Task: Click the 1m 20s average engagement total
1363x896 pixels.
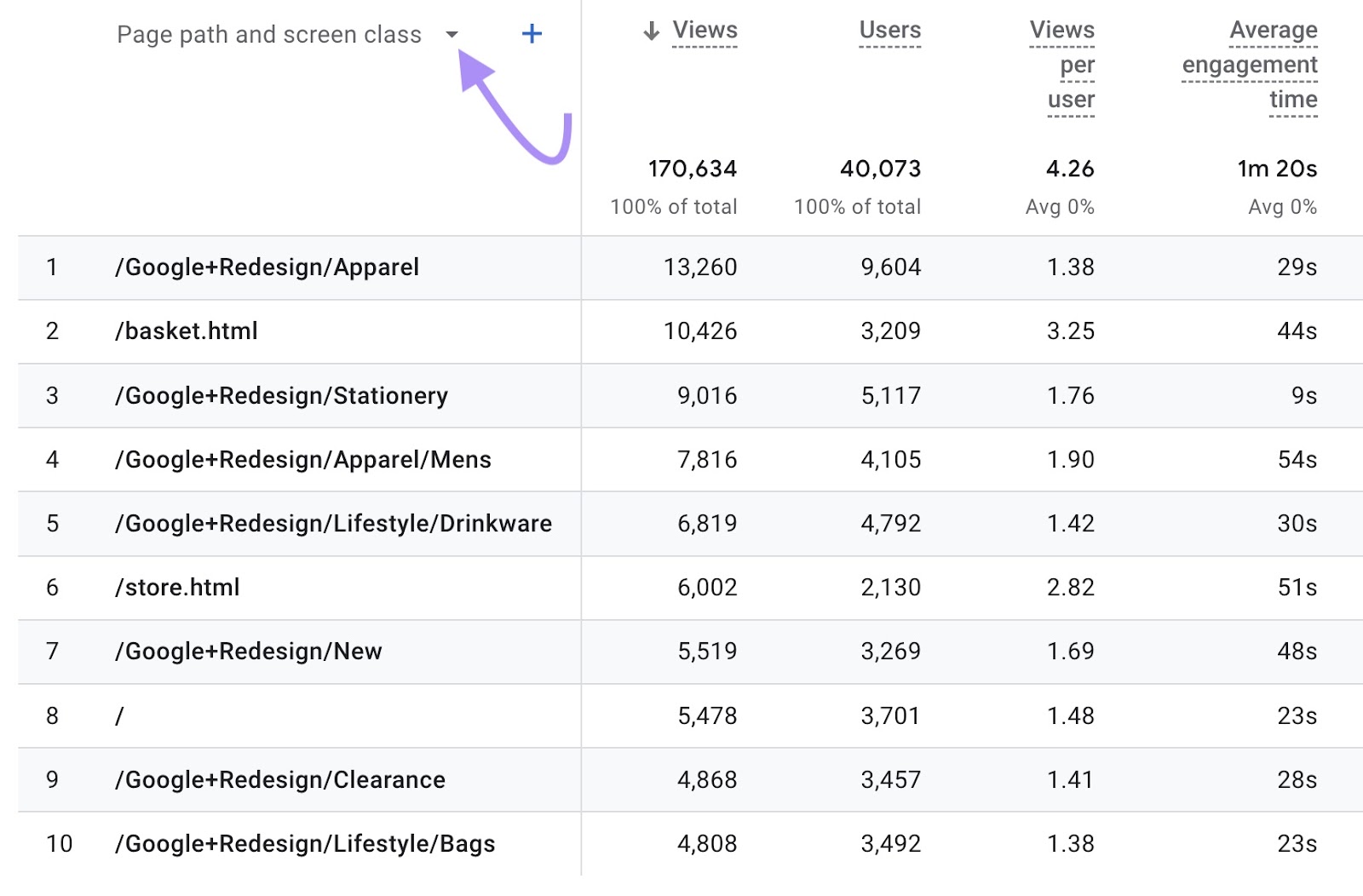Action: 1277,169
